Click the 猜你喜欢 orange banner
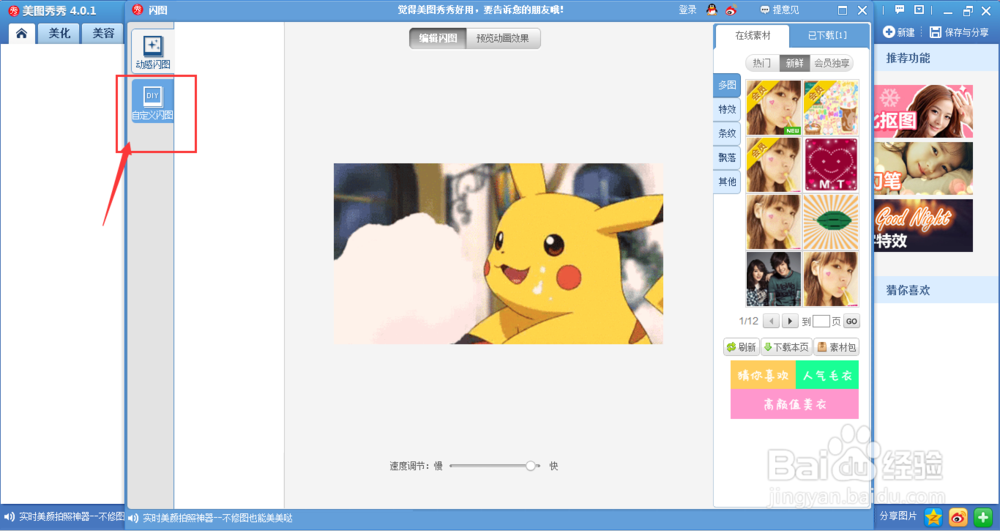The image size is (1000, 531). click(x=763, y=375)
